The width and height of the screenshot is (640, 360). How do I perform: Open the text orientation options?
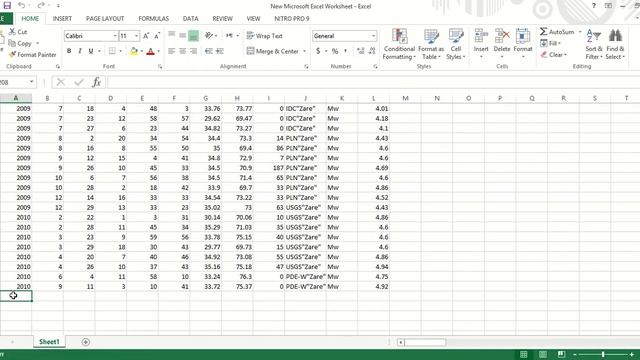(x=211, y=36)
